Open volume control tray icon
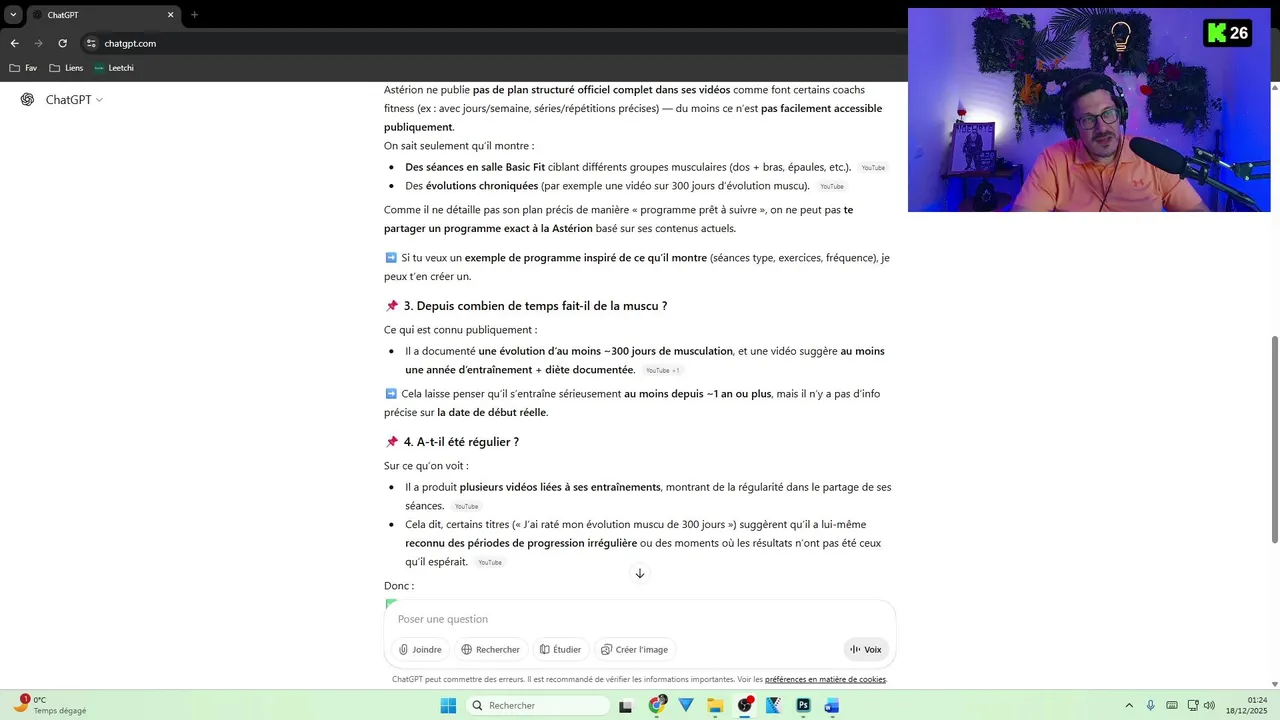The height and width of the screenshot is (720, 1280). pos(1210,705)
